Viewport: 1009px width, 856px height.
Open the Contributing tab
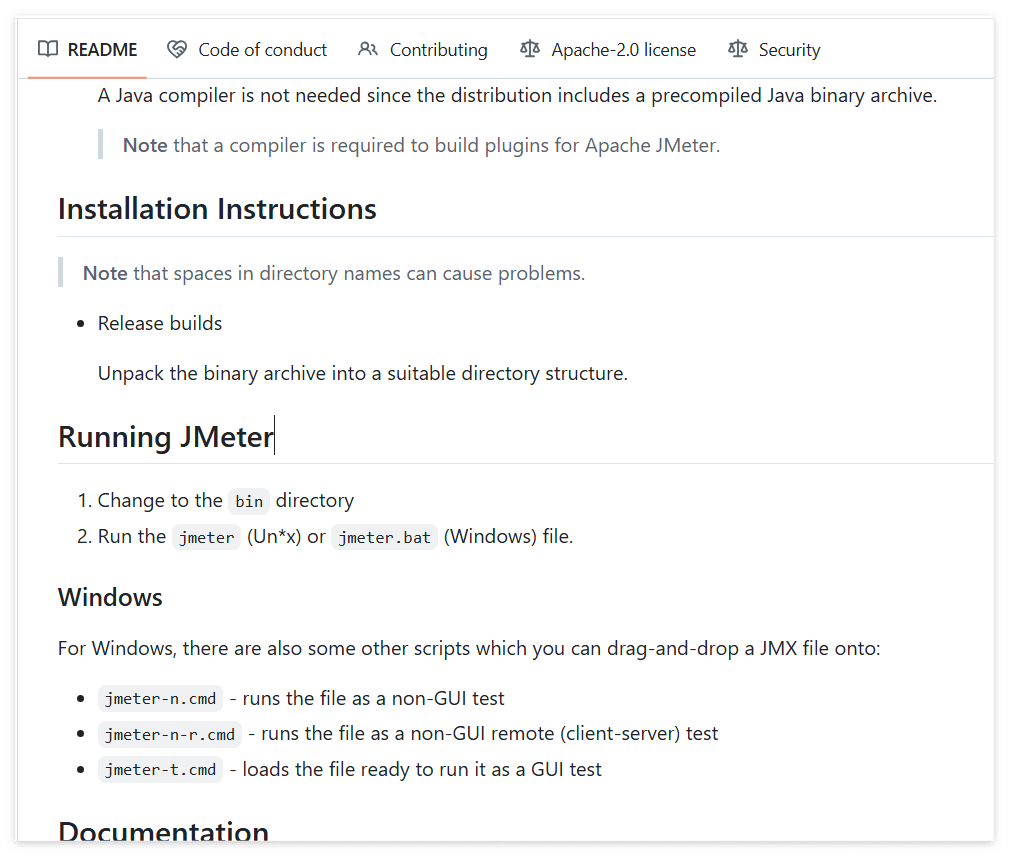(x=423, y=50)
